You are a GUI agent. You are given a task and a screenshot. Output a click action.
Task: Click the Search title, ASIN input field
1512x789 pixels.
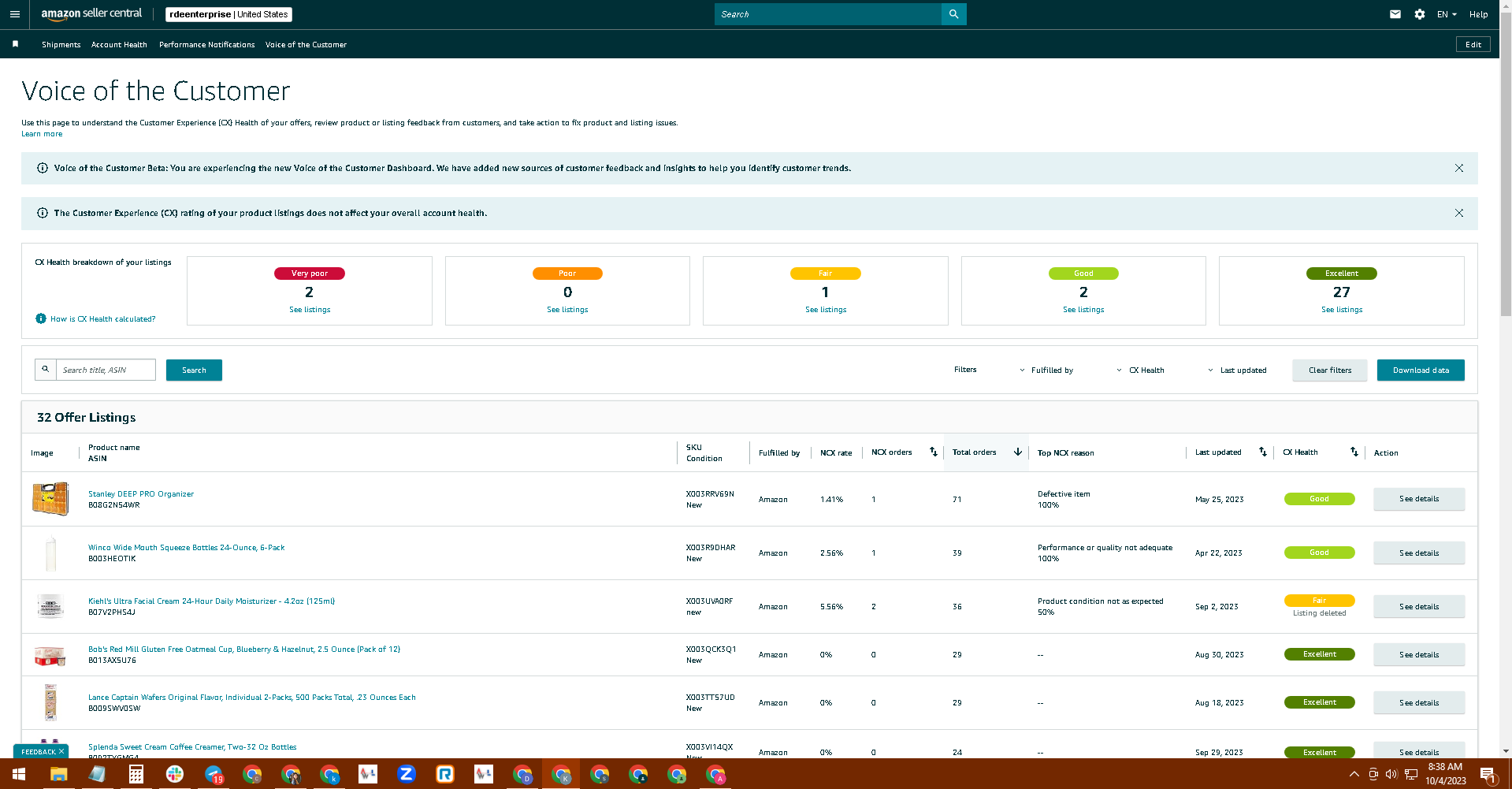(106, 370)
